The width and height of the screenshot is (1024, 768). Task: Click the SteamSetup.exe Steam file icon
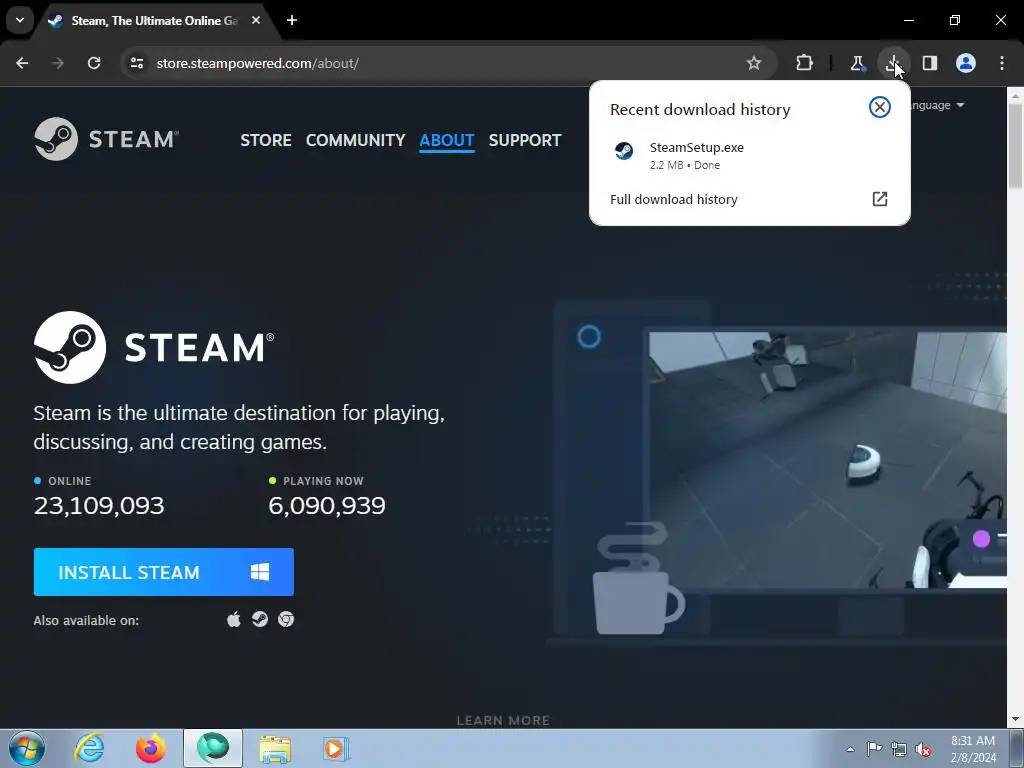624,152
